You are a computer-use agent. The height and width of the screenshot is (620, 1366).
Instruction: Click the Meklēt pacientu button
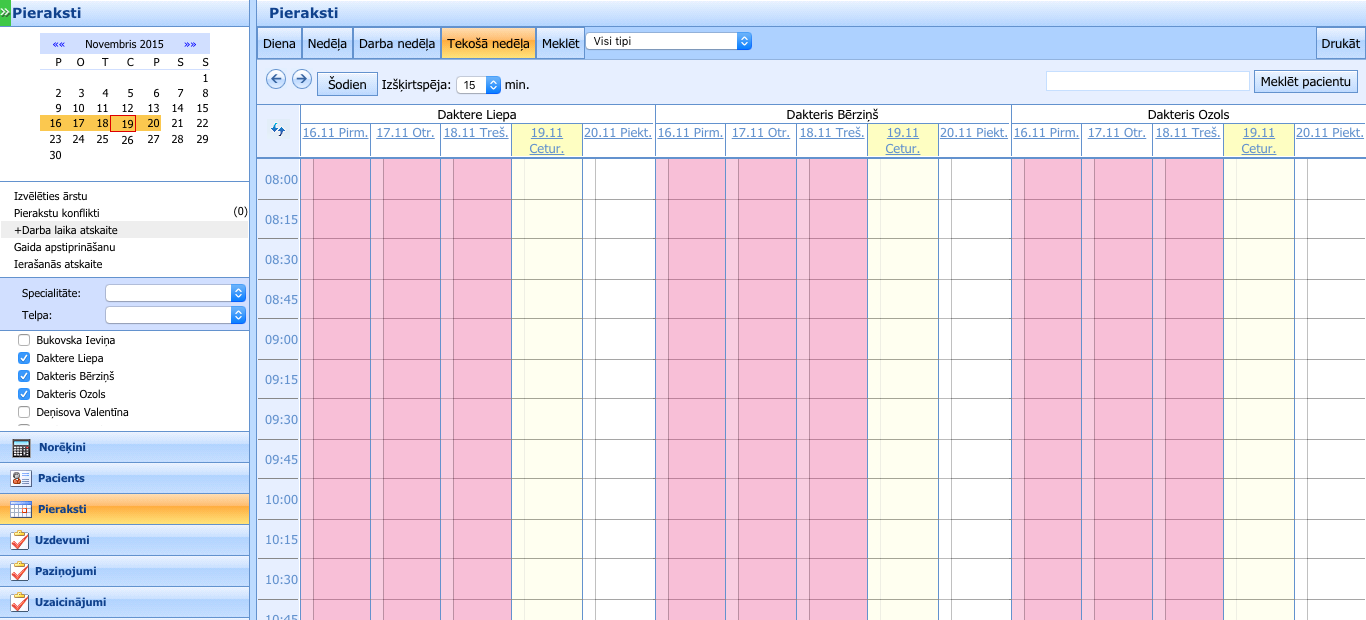click(1305, 81)
